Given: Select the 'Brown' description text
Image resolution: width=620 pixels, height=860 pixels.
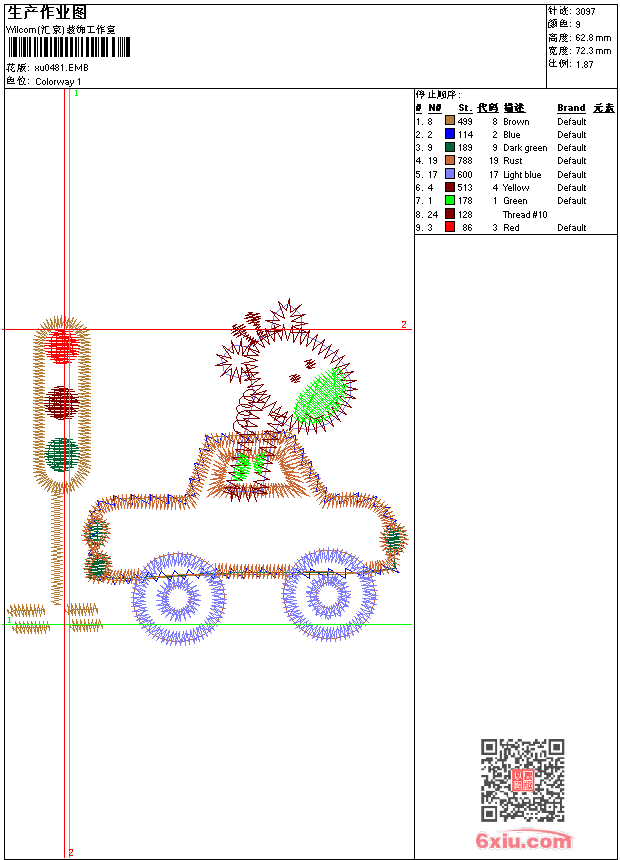Looking at the screenshot, I should 516,122.
